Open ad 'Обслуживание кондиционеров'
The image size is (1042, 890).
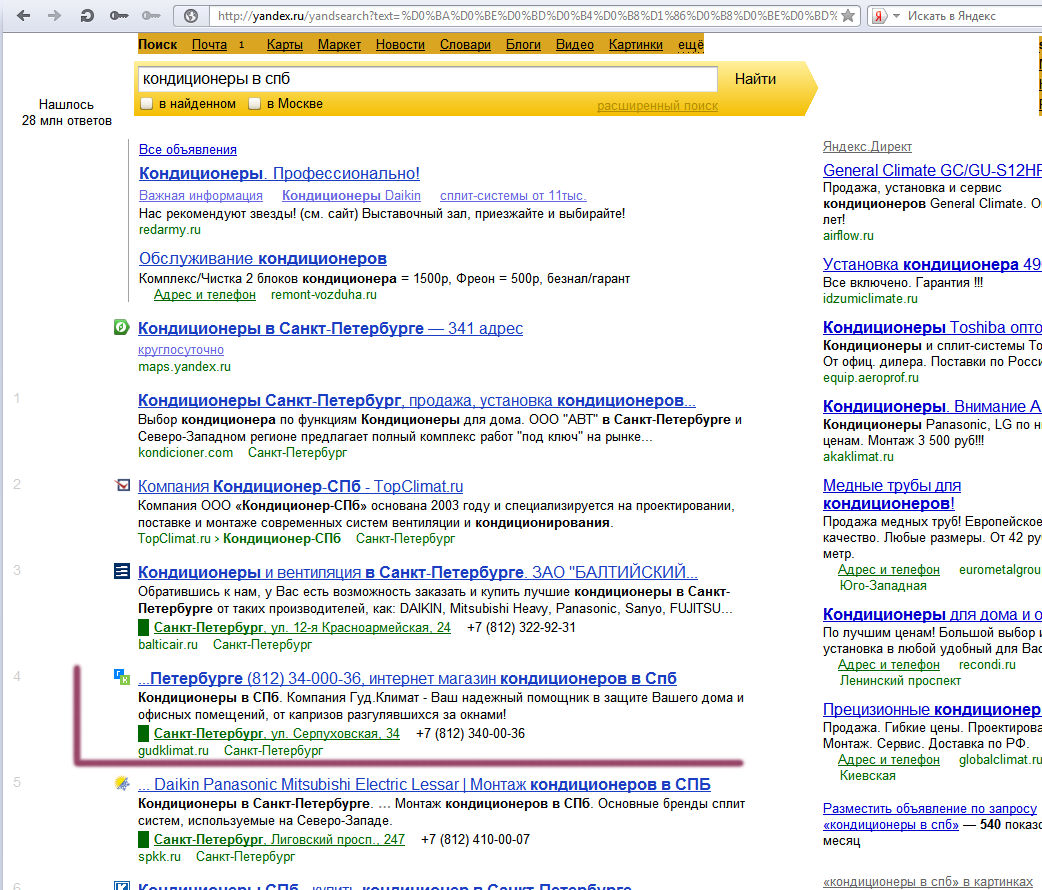[x=262, y=259]
